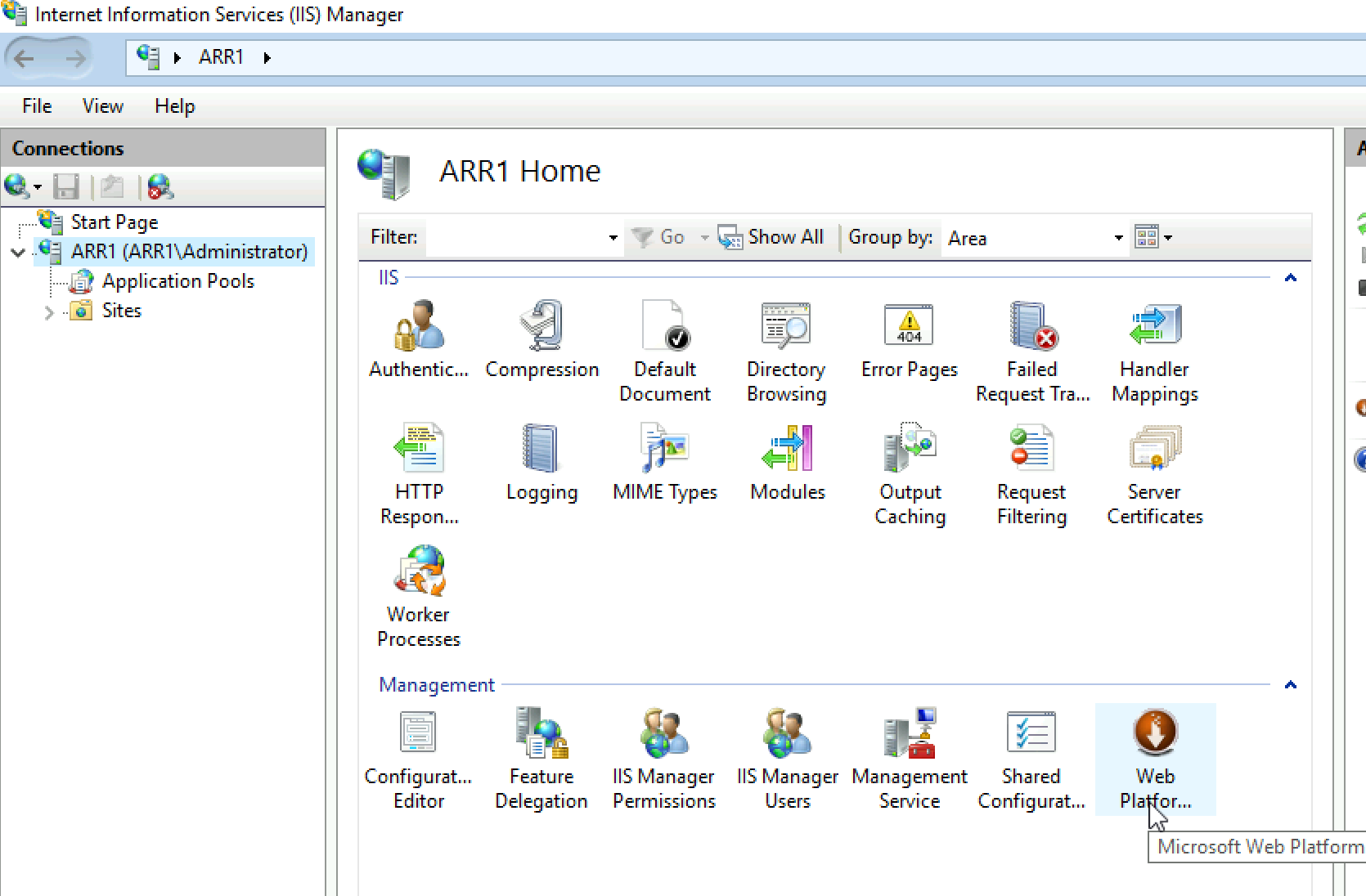This screenshot has height=896, width=1366.
Task: Open Request Filtering
Action: [x=1032, y=474]
